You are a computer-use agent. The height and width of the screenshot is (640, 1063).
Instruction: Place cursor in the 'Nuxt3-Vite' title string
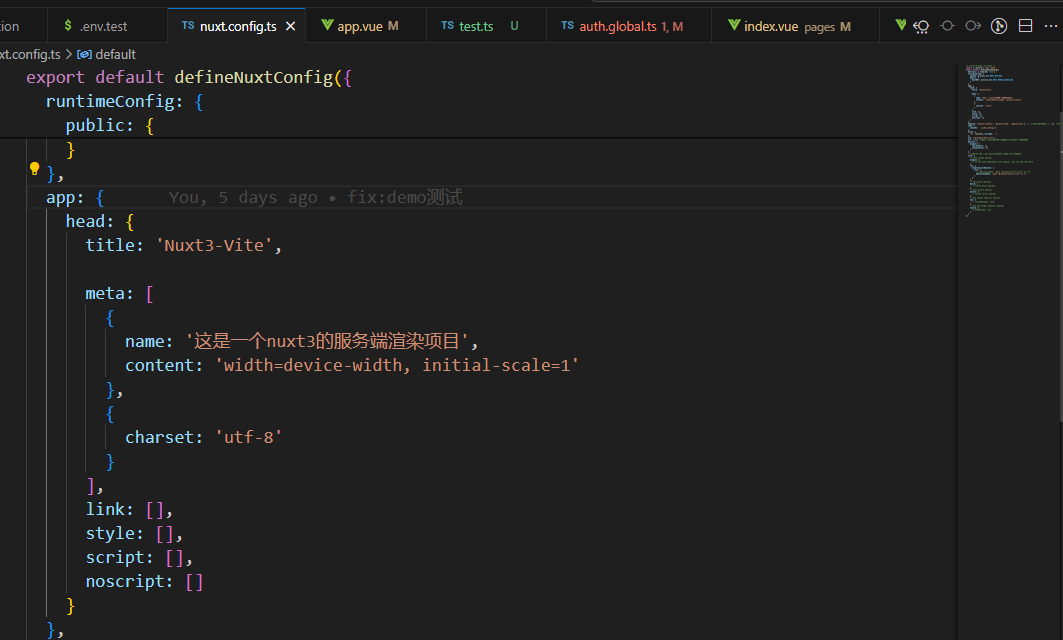[214, 245]
